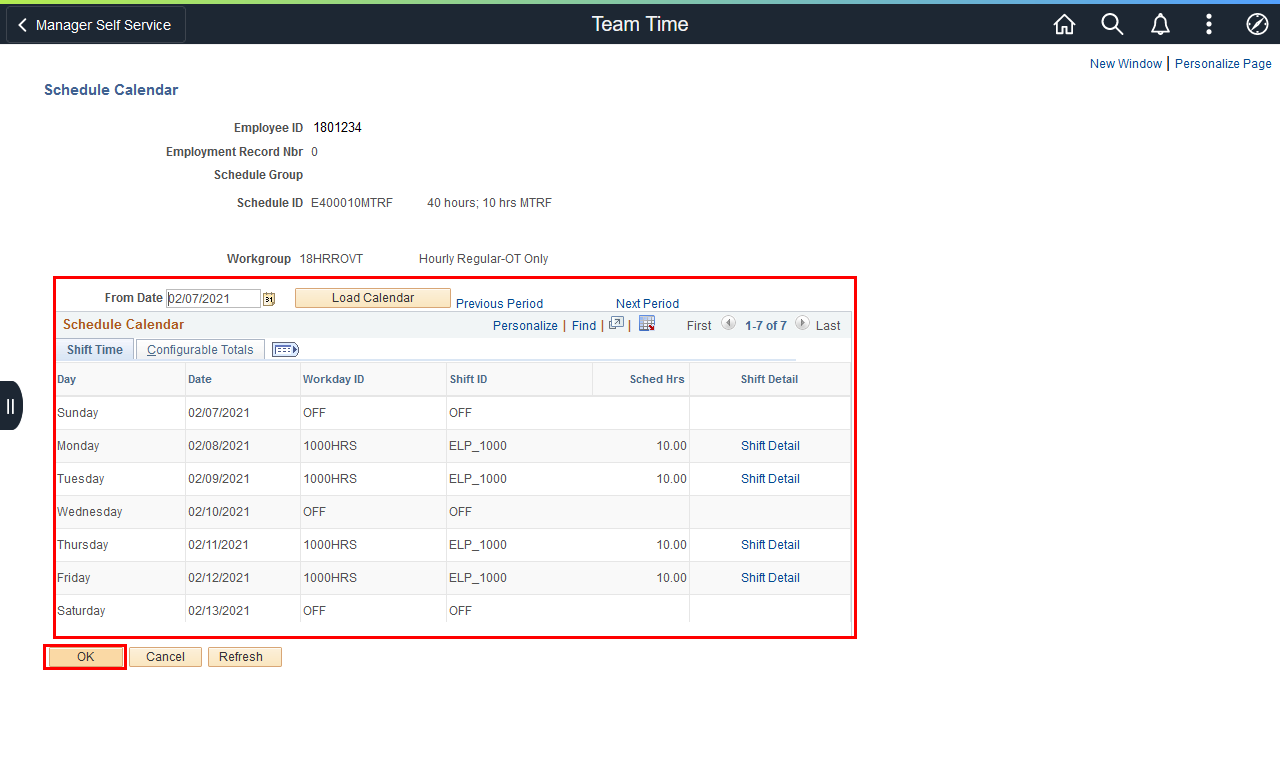This screenshot has height=768, width=1280.
Task: Open the global Search icon
Action: click(x=1112, y=24)
